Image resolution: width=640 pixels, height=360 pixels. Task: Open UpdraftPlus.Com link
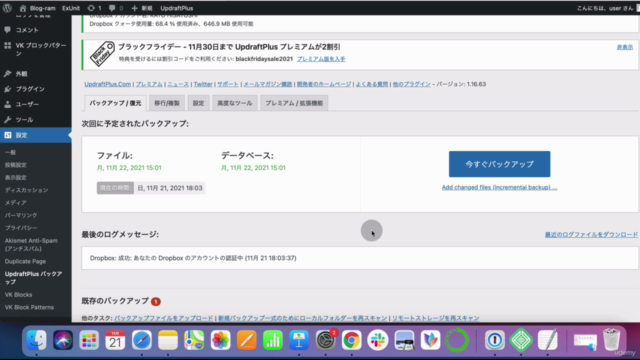click(108, 84)
